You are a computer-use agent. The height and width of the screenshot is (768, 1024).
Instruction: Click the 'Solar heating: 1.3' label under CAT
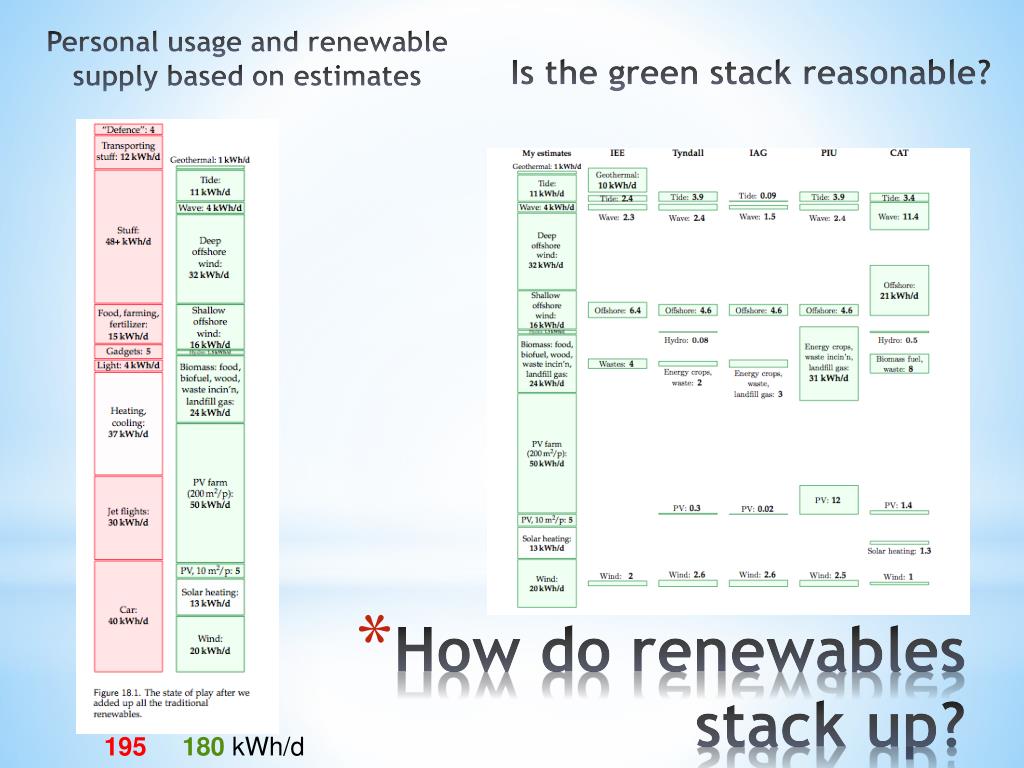[899, 551]
